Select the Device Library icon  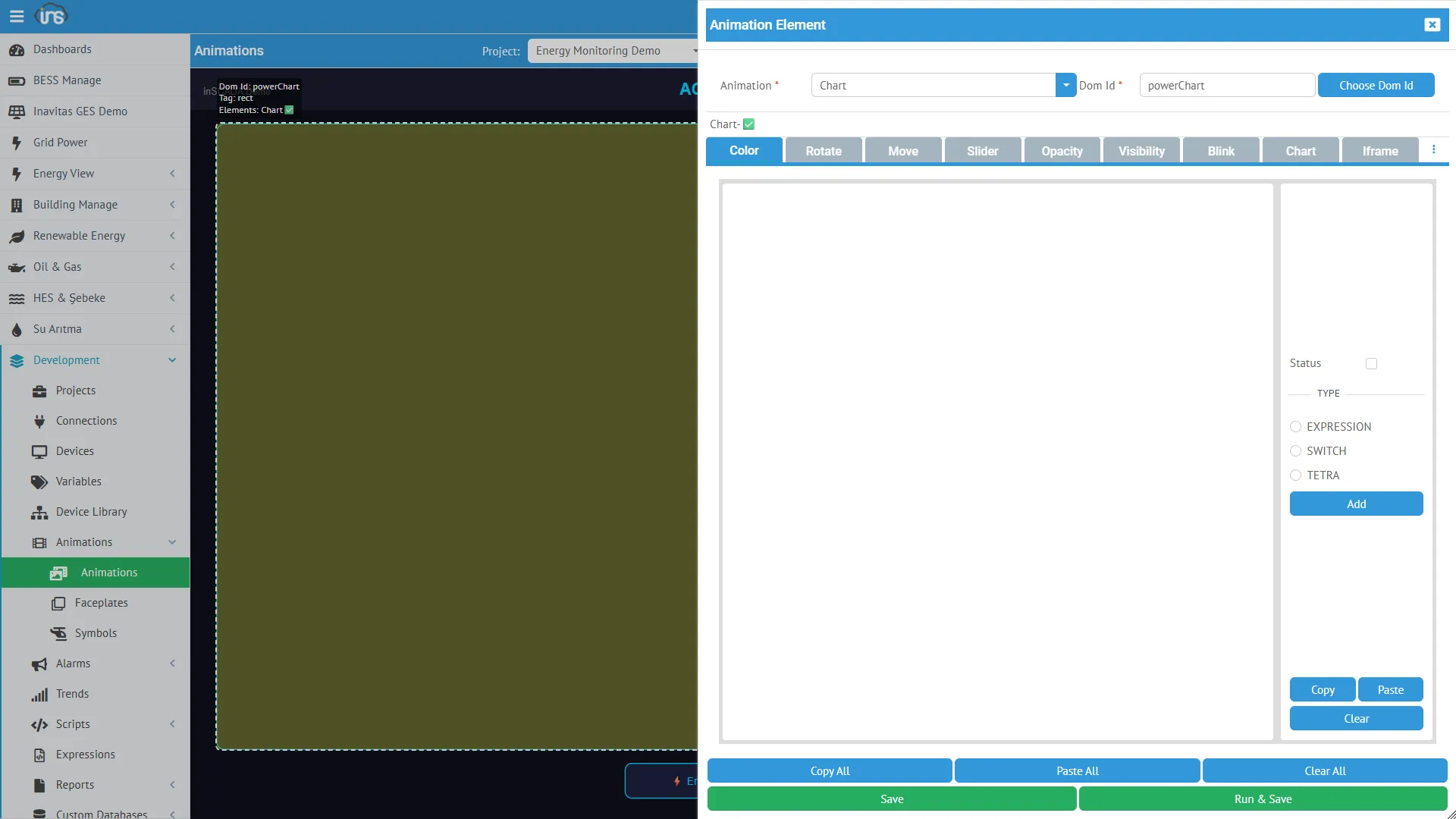click(39, 512)
